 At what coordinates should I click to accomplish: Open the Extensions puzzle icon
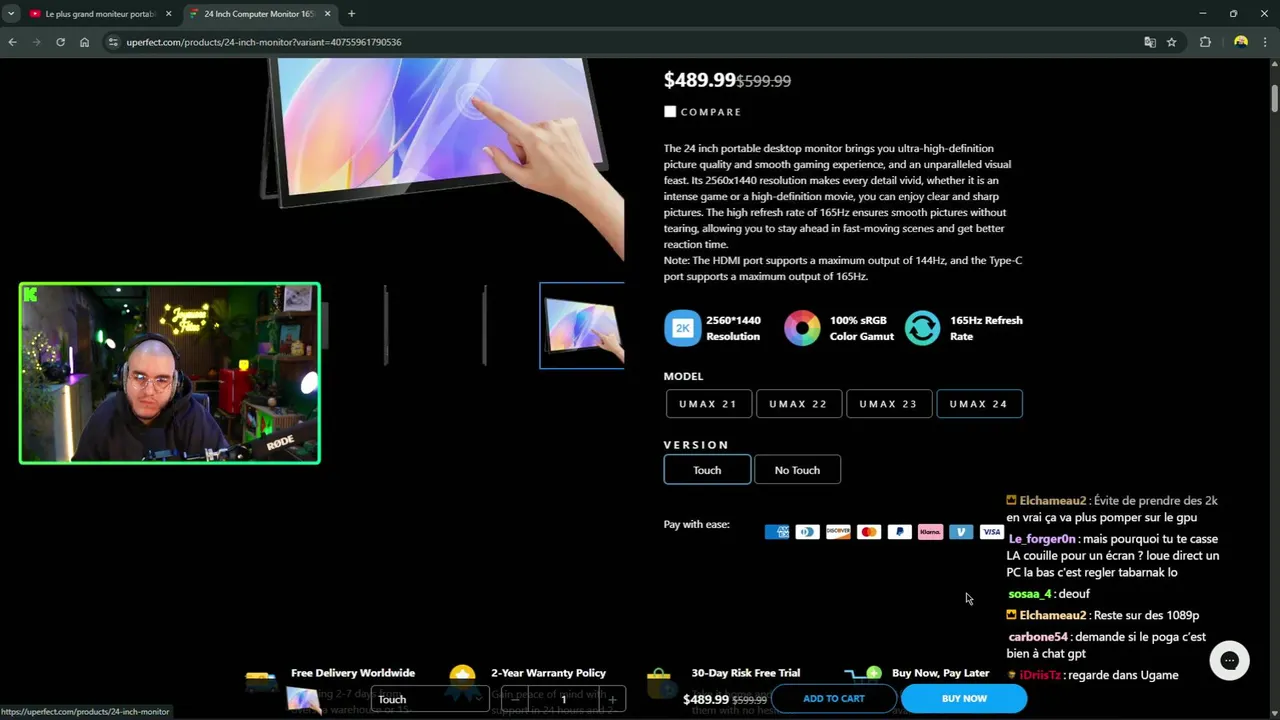tap(1205, 42)
